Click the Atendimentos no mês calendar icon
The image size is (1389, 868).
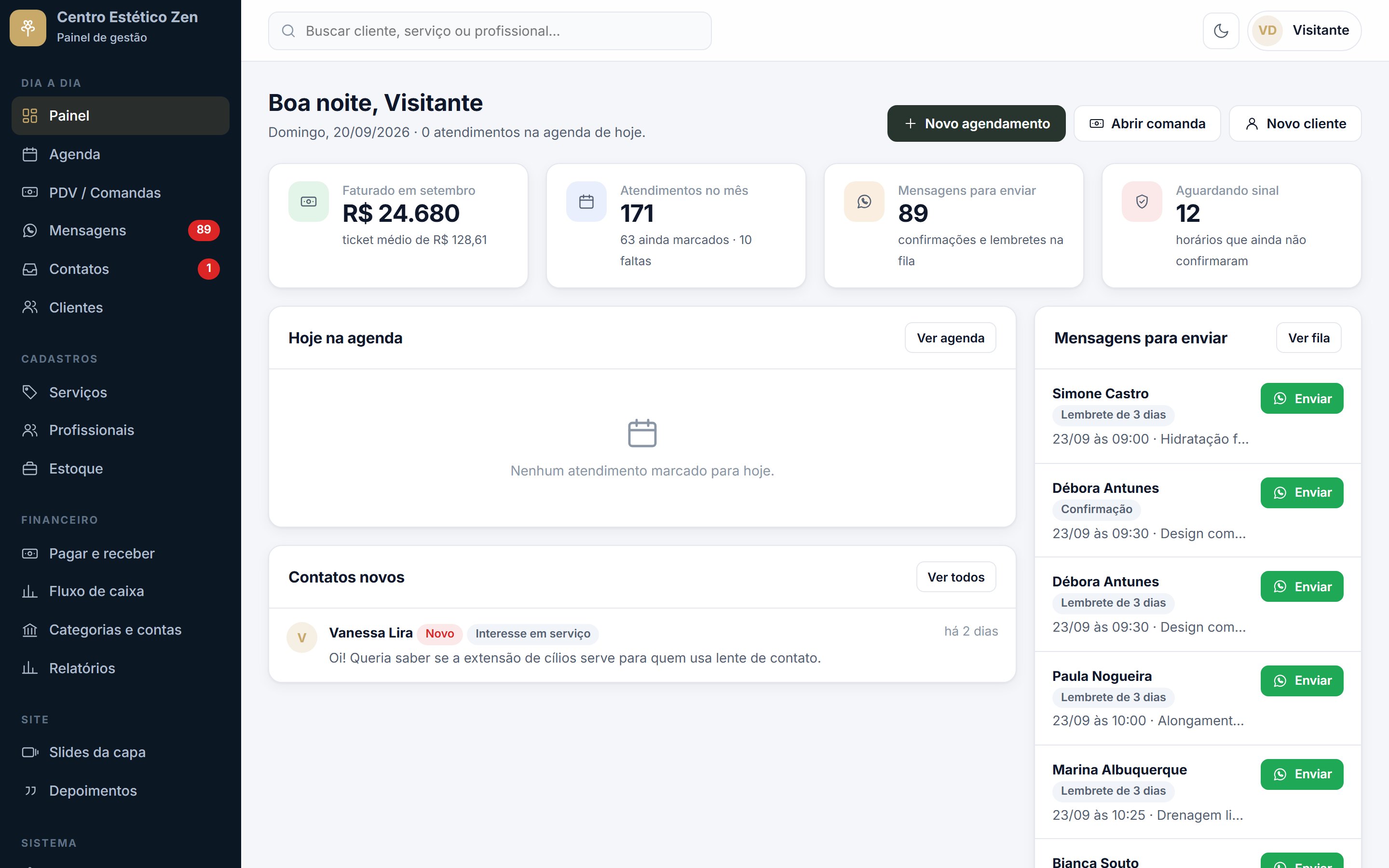[586, 202]
